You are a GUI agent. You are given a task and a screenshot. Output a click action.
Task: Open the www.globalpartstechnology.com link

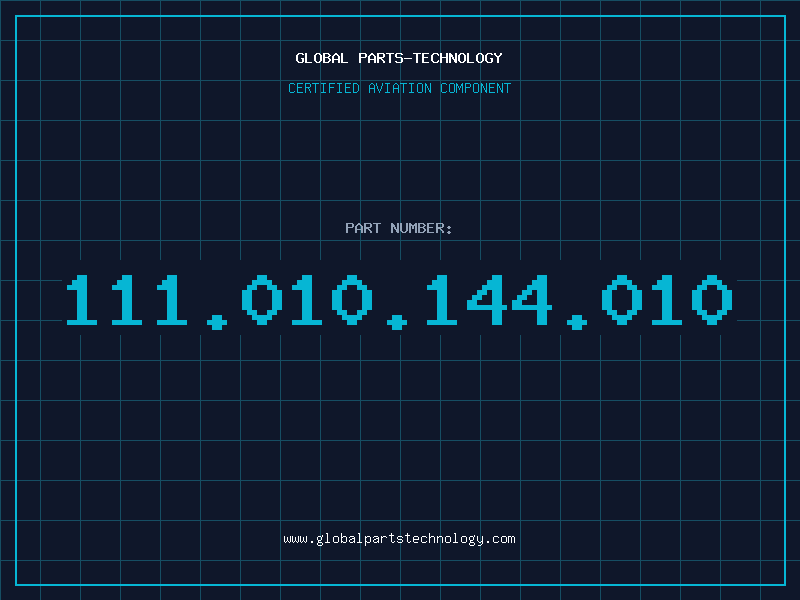tap(399, 539)
